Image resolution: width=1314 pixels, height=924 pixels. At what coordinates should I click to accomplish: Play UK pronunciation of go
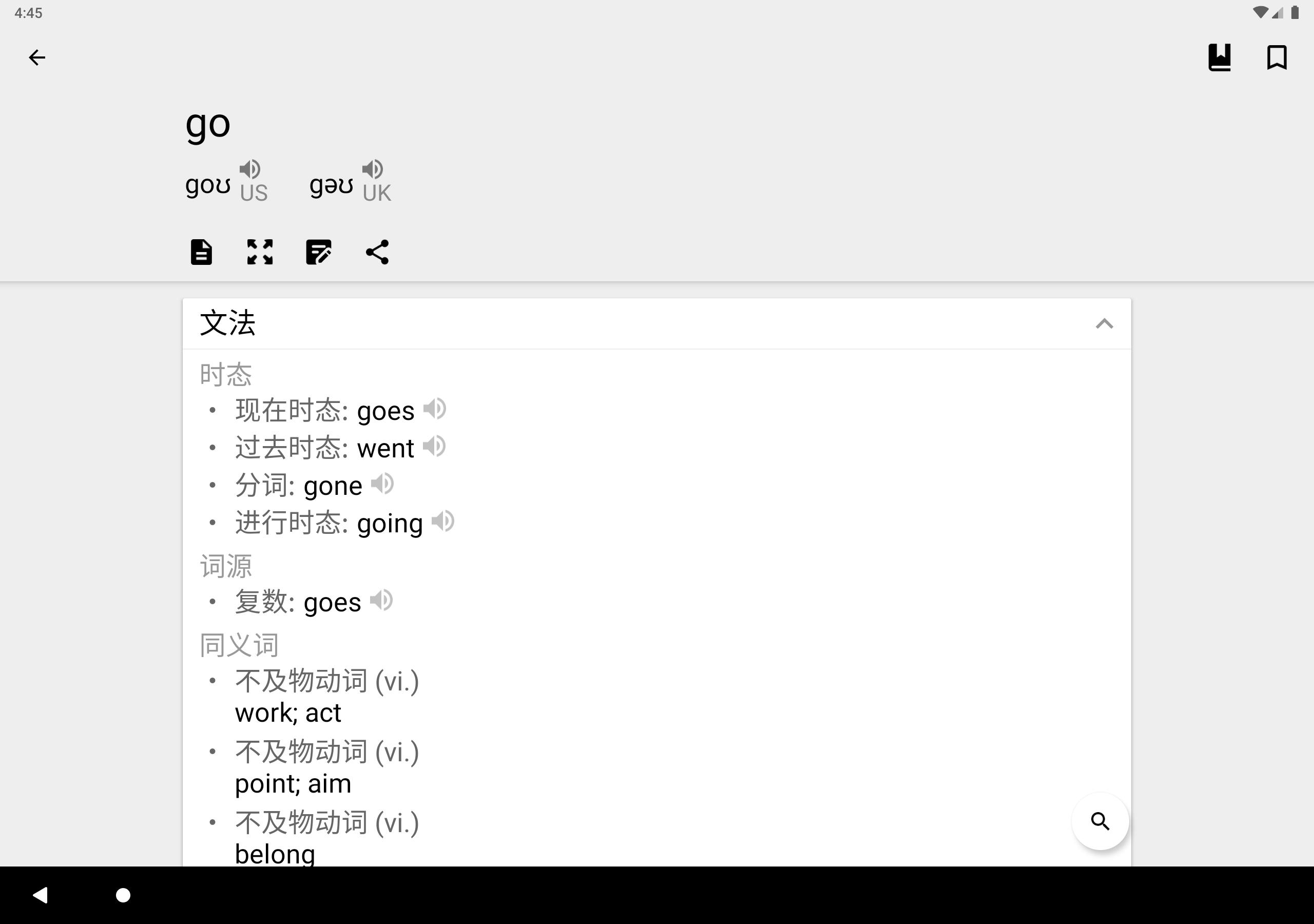(373, 169)
